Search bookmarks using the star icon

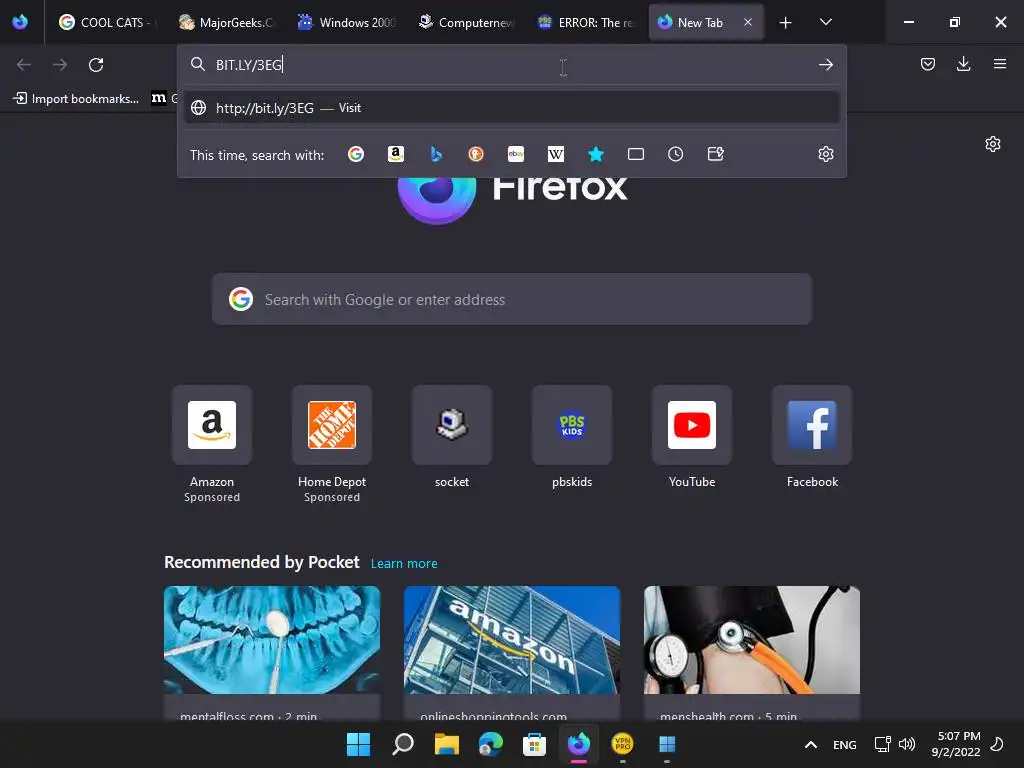(596, 154)
